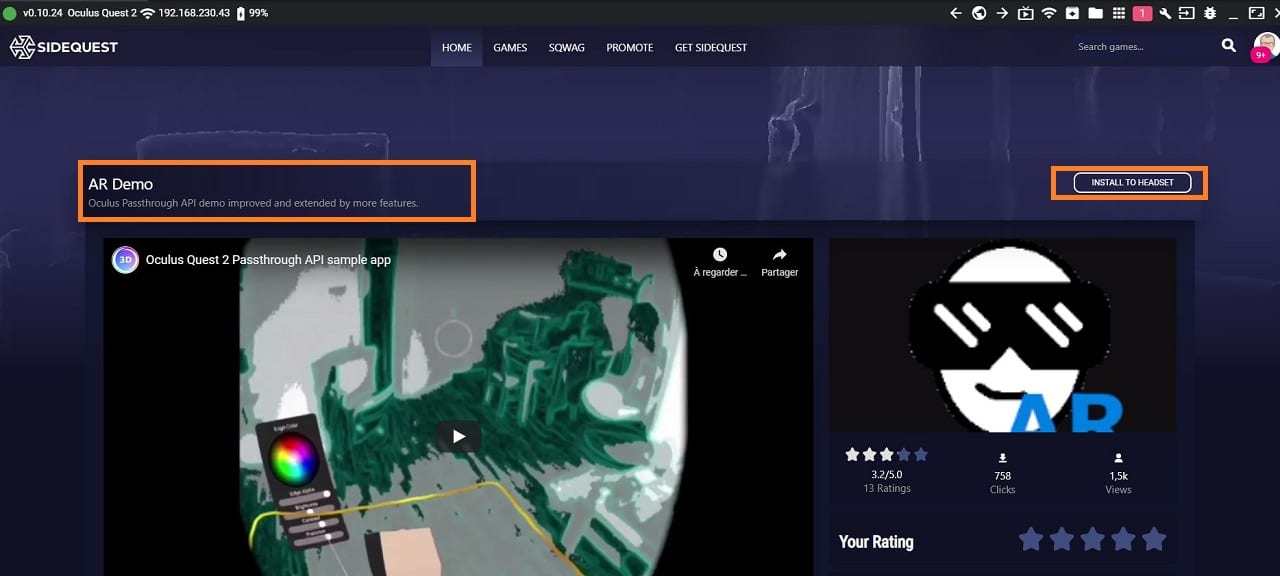The height and width of the screenshot is (576, 1280).
Task: Open the GAMES menu item
Action: point(510,47)
